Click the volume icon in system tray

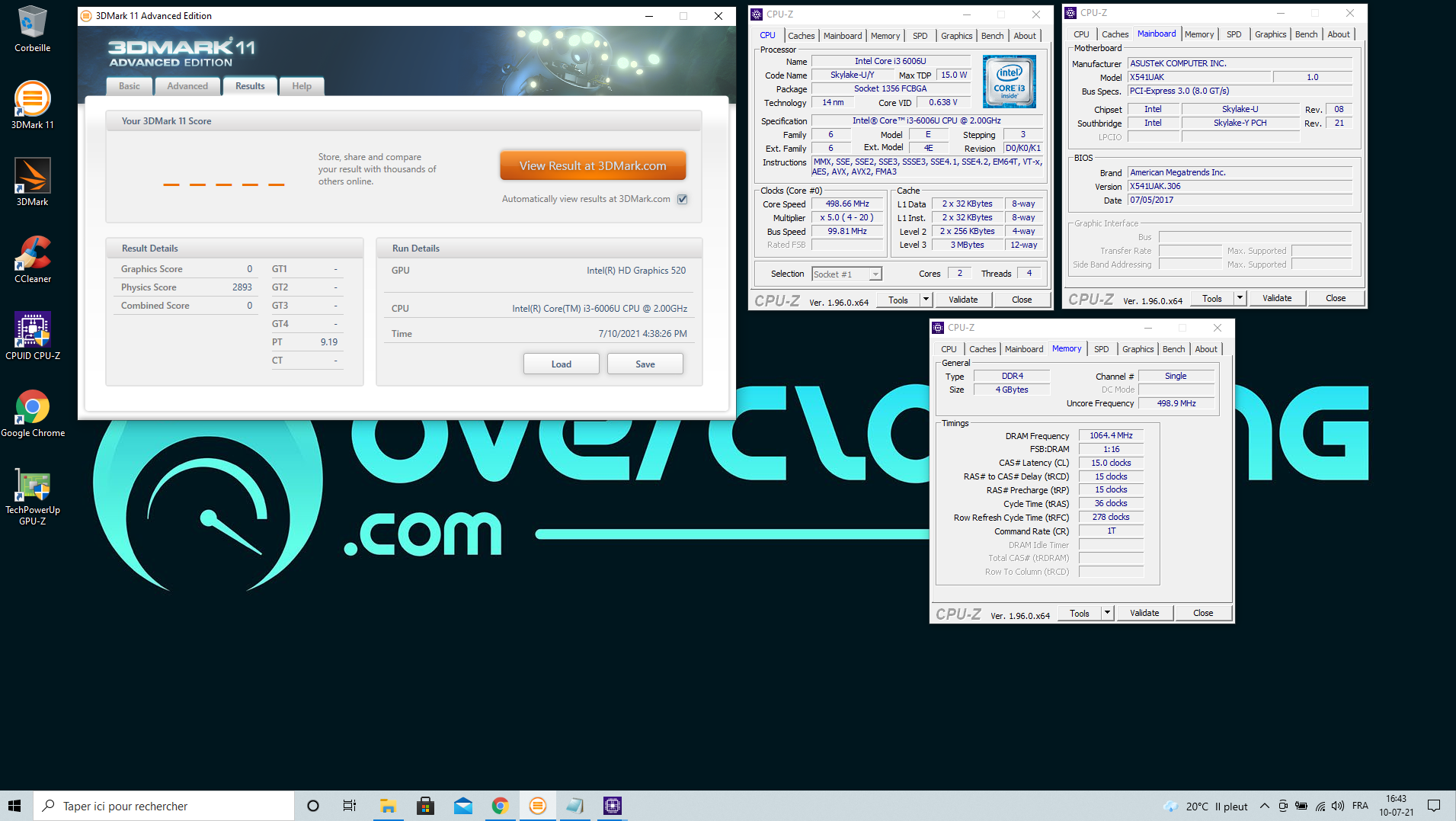[x=1338, y=806]
